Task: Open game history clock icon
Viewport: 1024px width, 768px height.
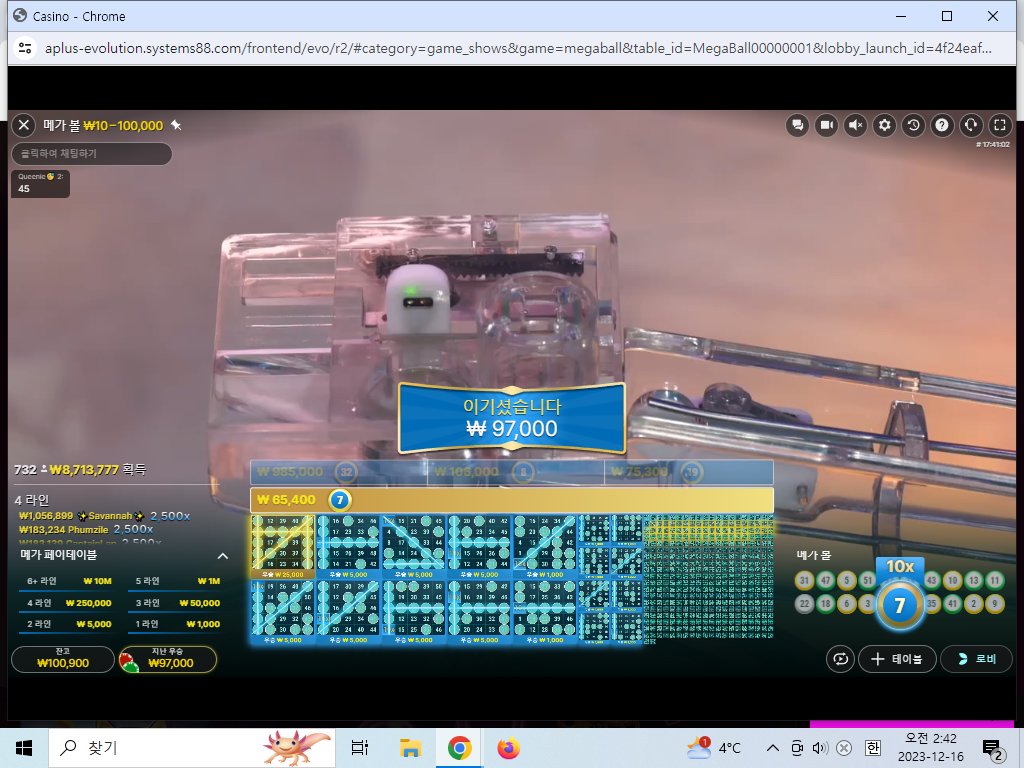Action: [913, 125]
